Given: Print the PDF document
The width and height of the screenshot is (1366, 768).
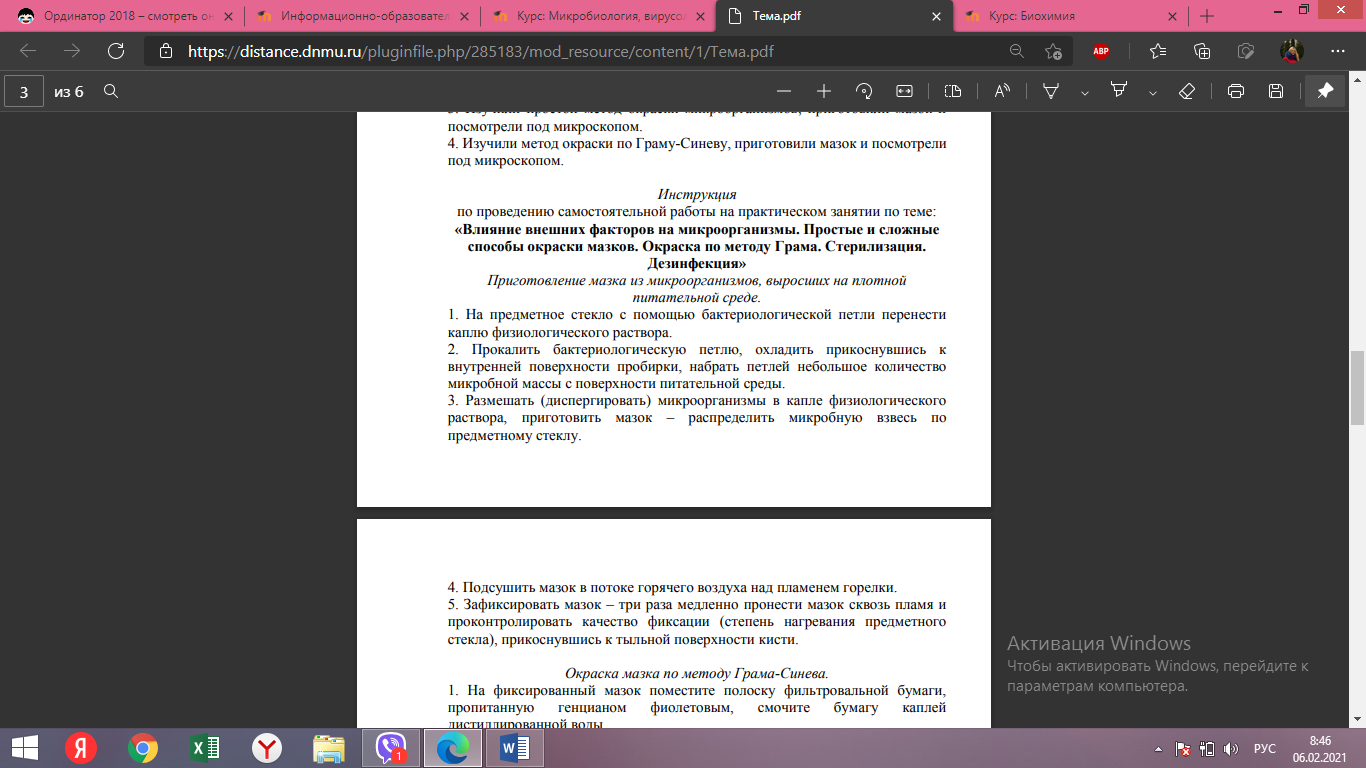Looking at the screenshot, I should pyautogui.click(x=1236, y=91).
